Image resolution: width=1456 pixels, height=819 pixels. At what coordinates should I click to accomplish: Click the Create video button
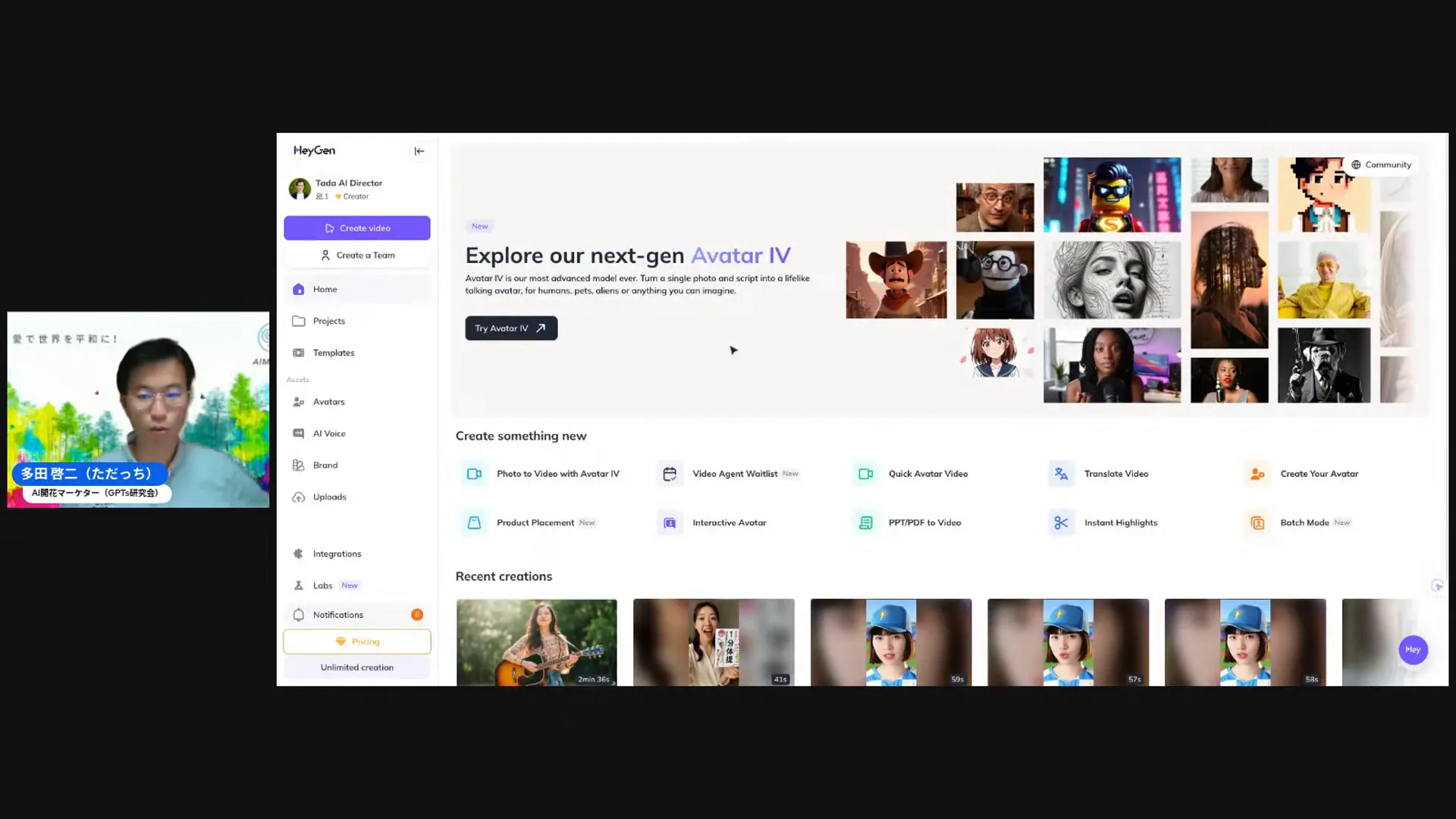click(357, 228)
